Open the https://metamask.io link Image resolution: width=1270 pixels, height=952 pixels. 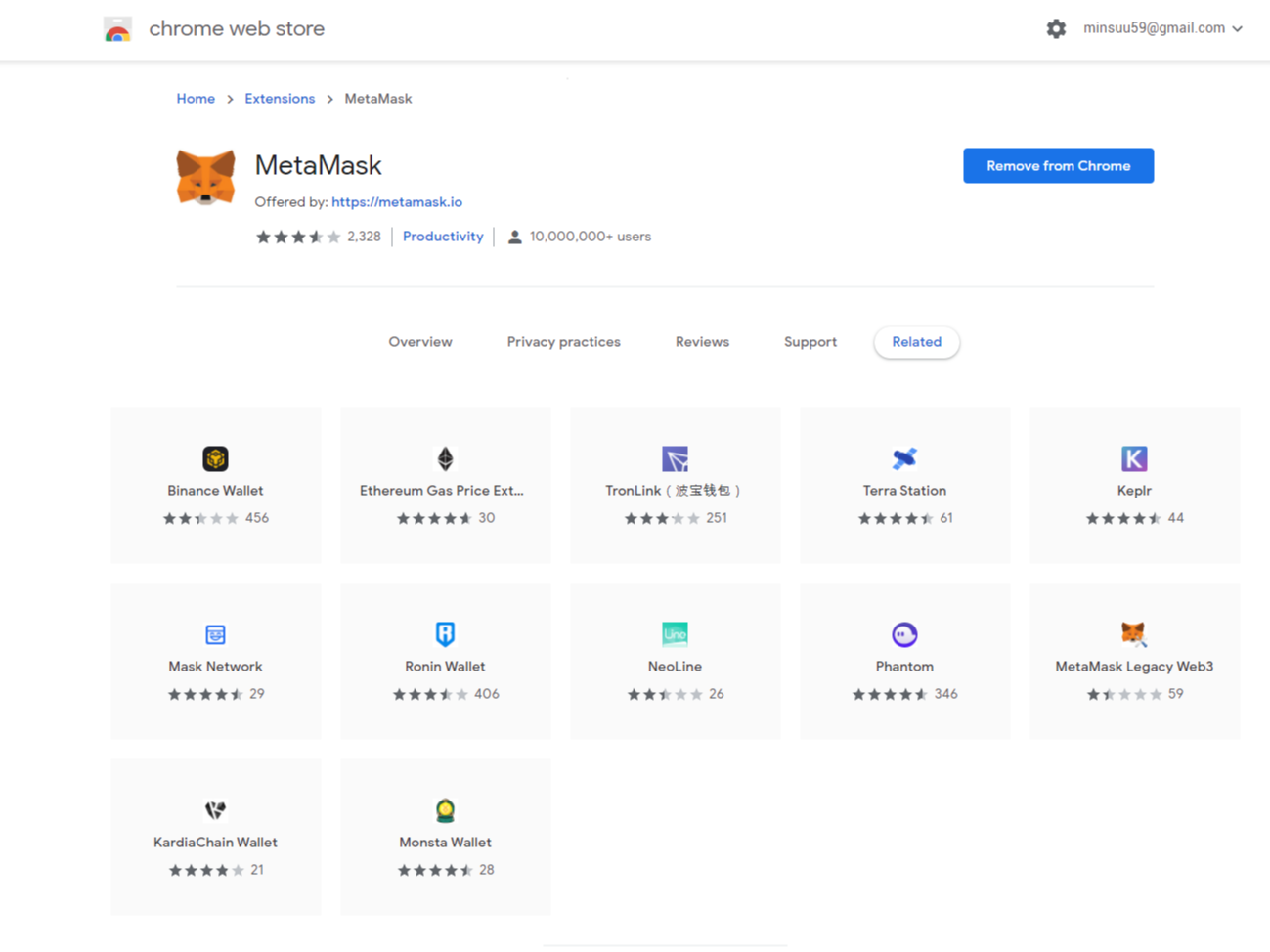pos(397,202)
